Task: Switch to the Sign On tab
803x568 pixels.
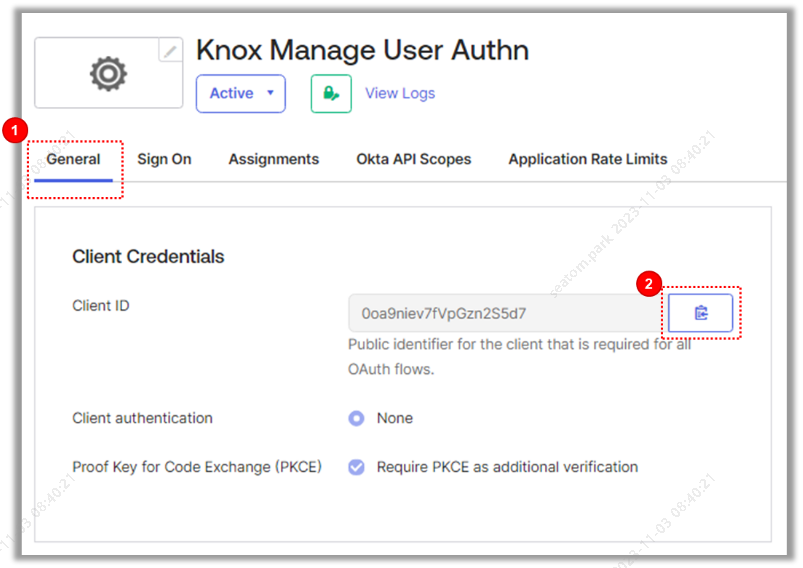Action: (x=164, y=159)
